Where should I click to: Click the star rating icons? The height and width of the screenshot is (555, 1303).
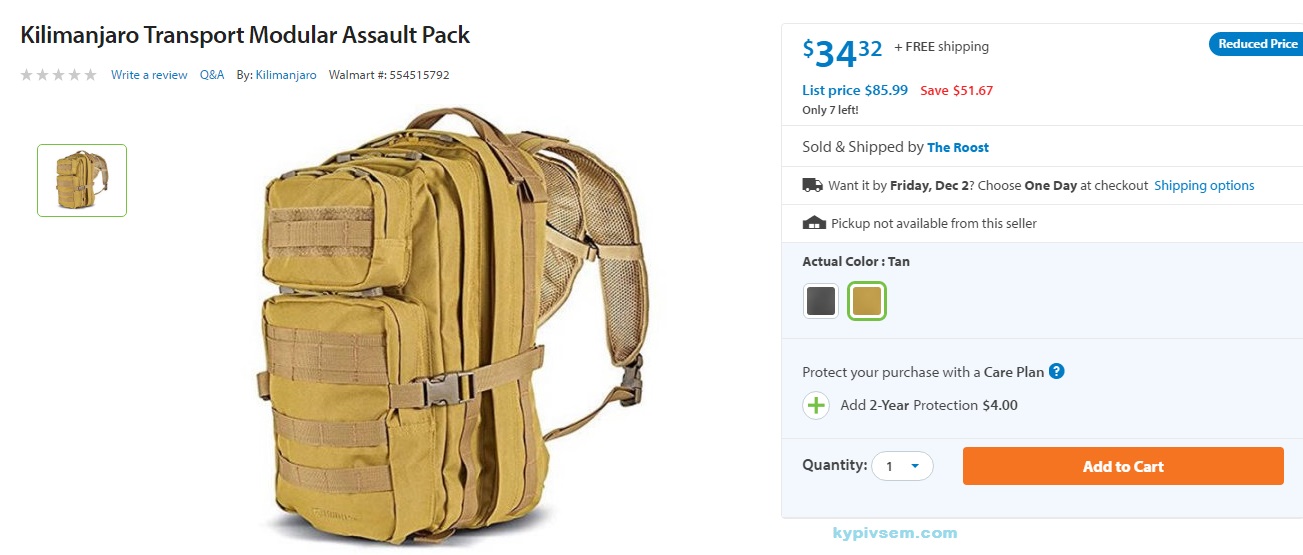[x=59, y=75]
